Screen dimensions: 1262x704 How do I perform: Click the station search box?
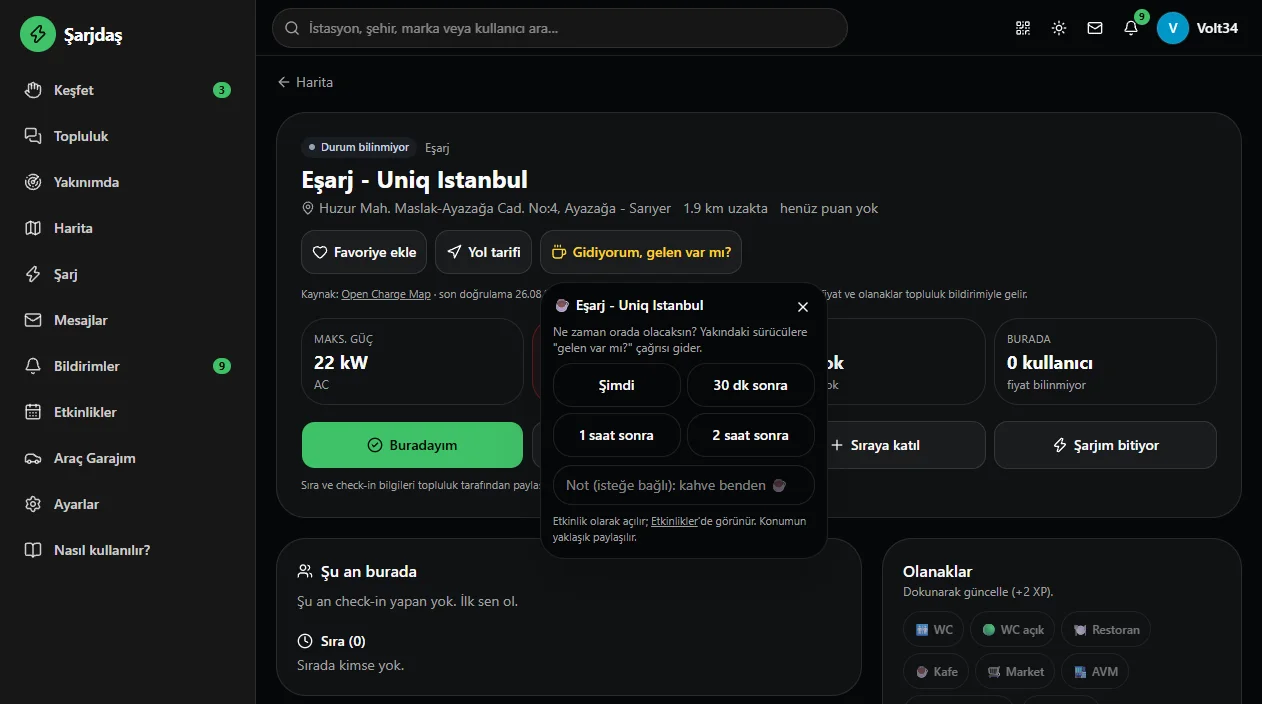pyautogui.click(x=560, y=28)
